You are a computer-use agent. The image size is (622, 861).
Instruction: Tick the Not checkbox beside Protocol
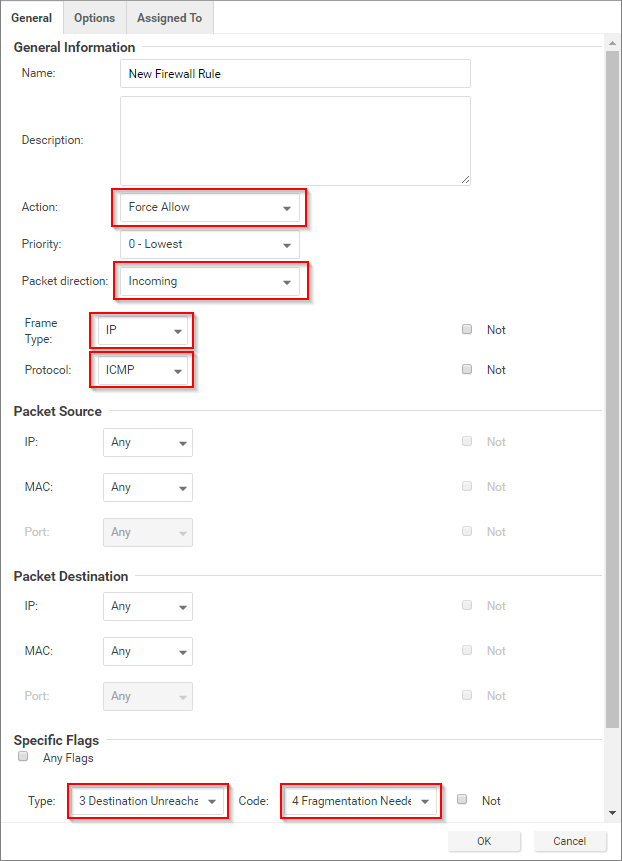click(x=467, y=369)
